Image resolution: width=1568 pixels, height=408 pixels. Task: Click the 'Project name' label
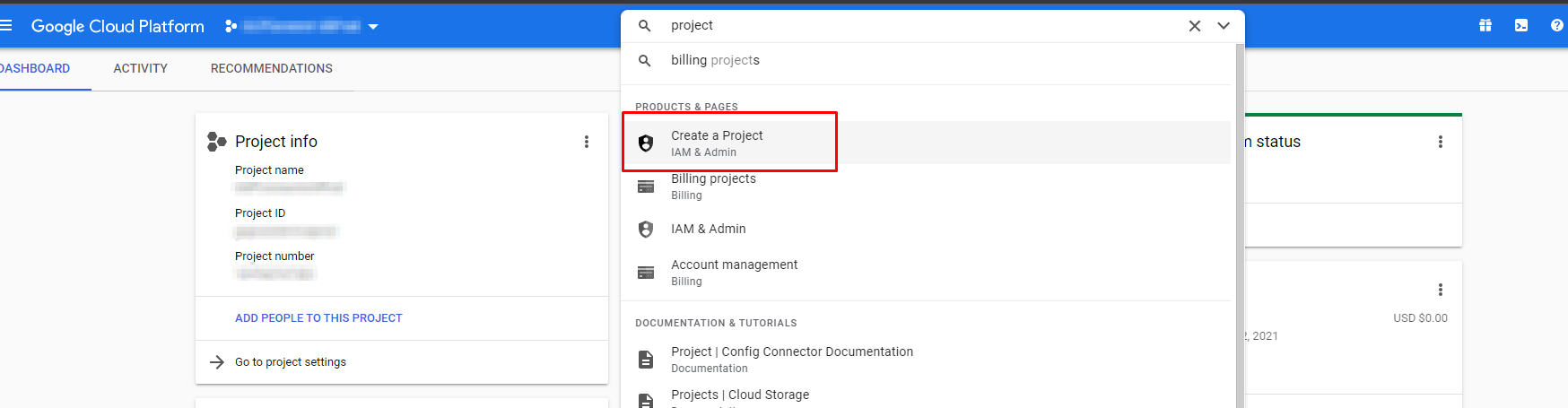point(269,170)
